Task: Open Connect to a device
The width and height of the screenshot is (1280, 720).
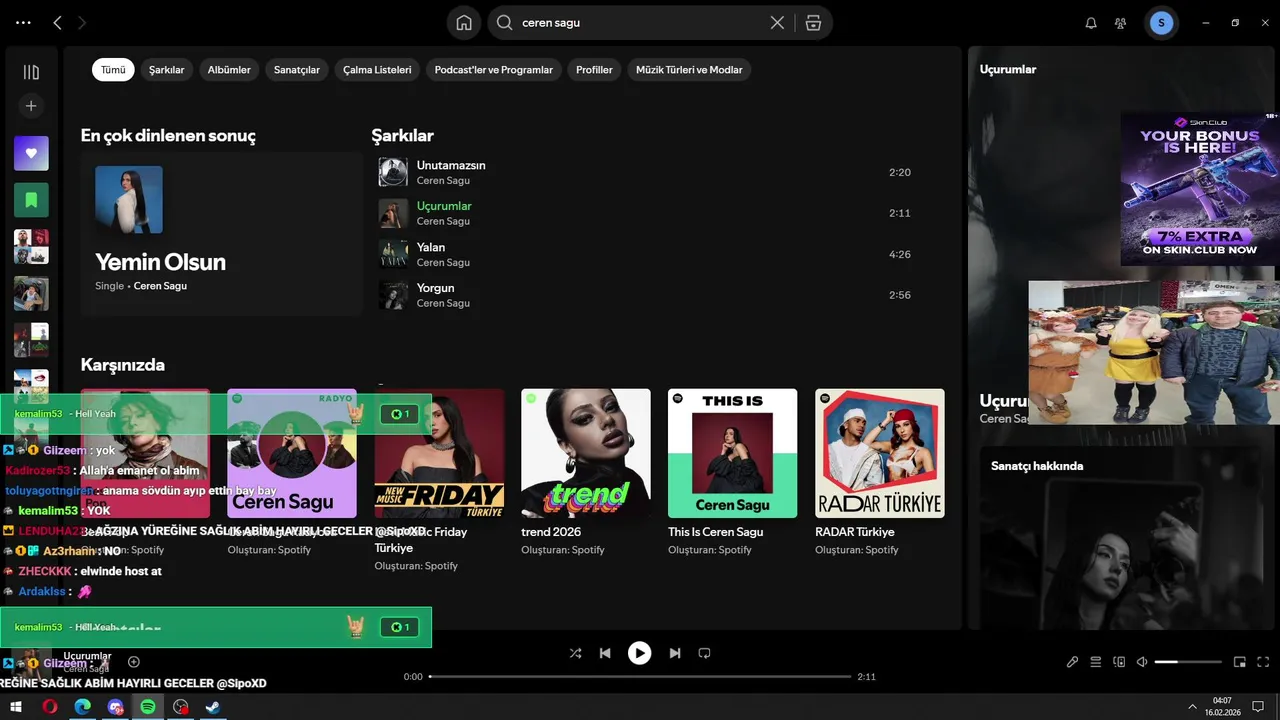Action: coord(1119,662)
